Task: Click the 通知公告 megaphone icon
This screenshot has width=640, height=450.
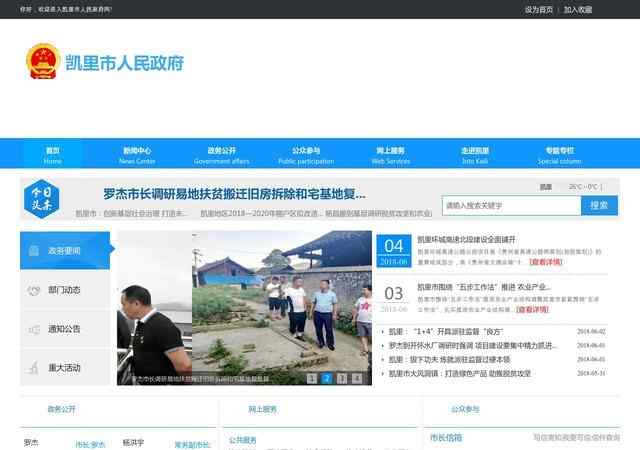Action: coord(34,329)
